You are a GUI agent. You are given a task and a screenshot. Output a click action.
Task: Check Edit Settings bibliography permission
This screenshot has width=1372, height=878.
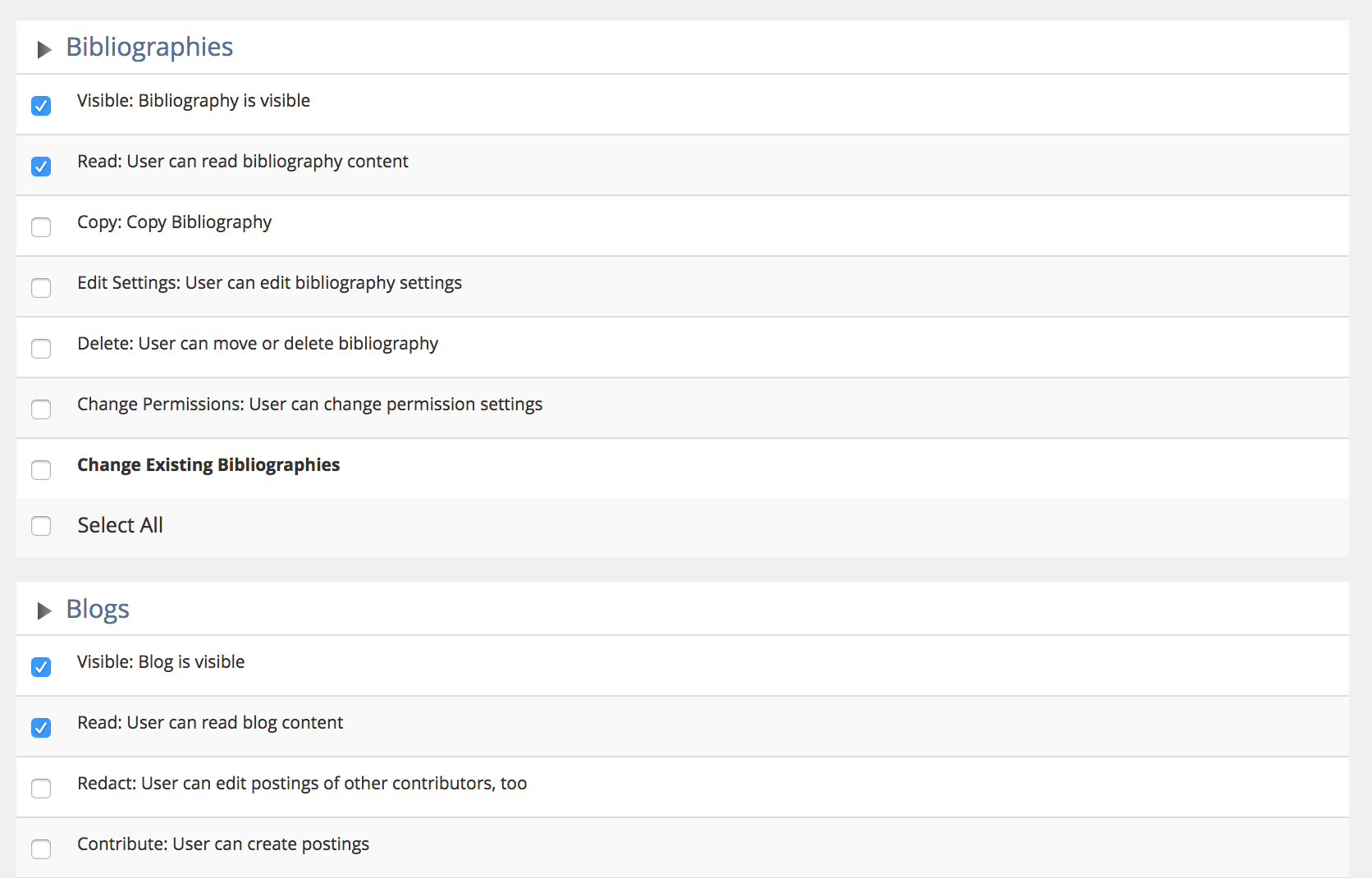click(41, 288)
